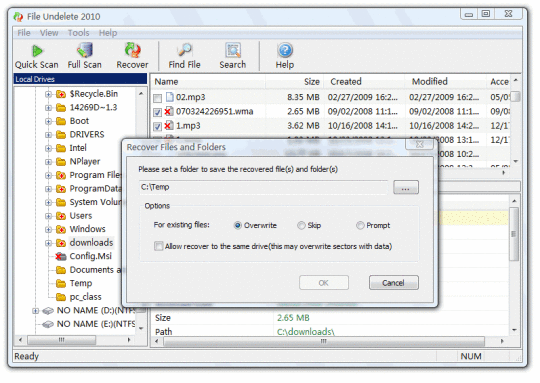Select the 14269D~1.3 folder icon

[x=61, y=108]
